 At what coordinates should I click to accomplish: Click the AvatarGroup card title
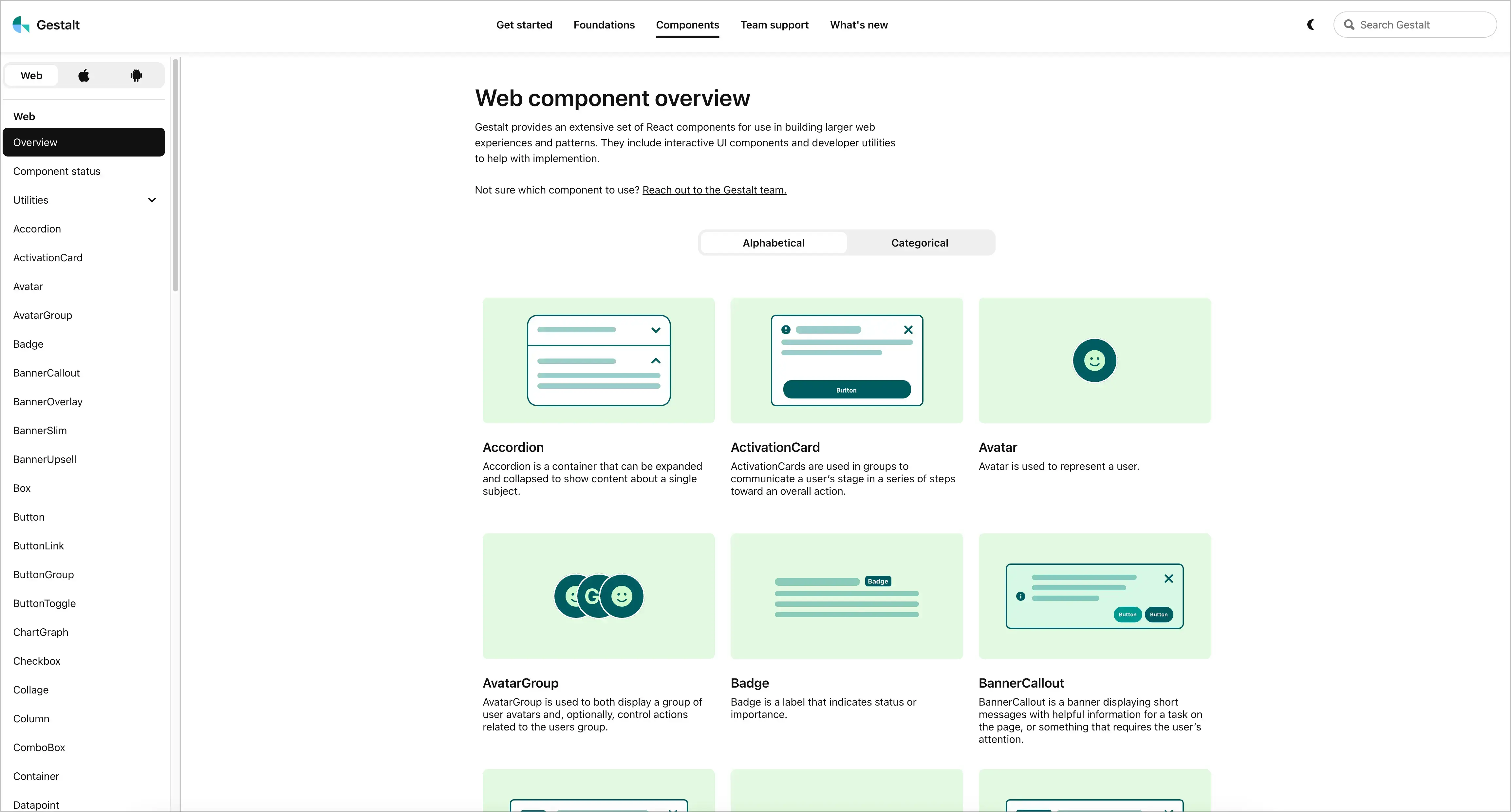(x=520, y=683)
